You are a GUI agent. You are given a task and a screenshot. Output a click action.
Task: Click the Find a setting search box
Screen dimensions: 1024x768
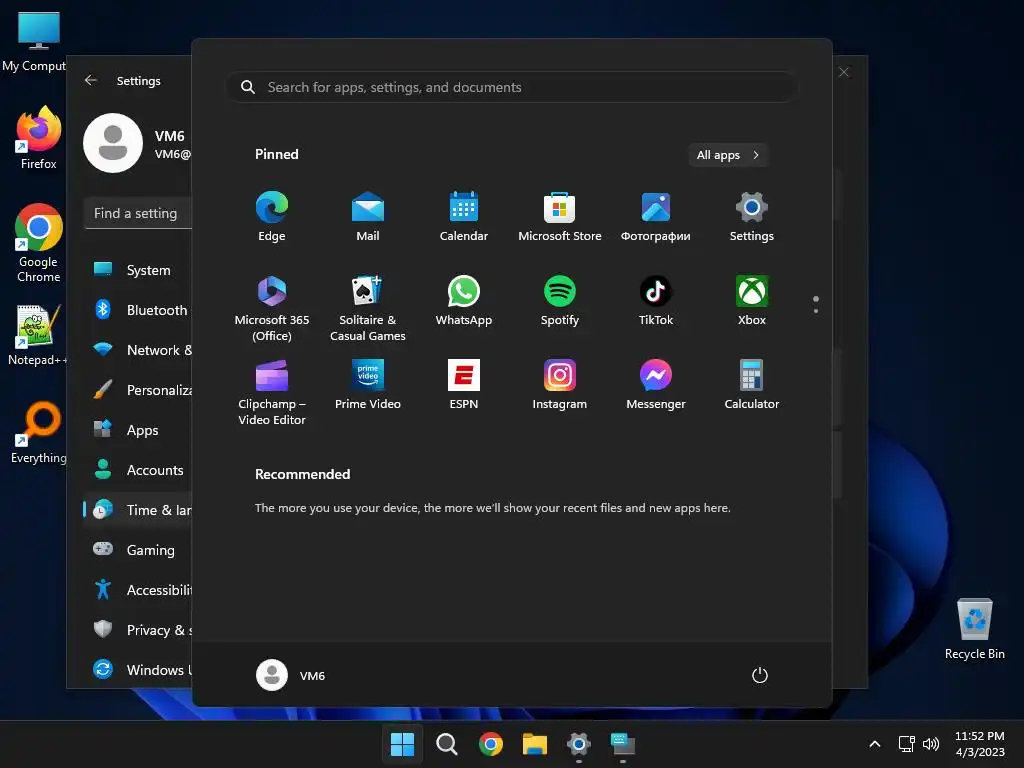[x=138, y=214]
